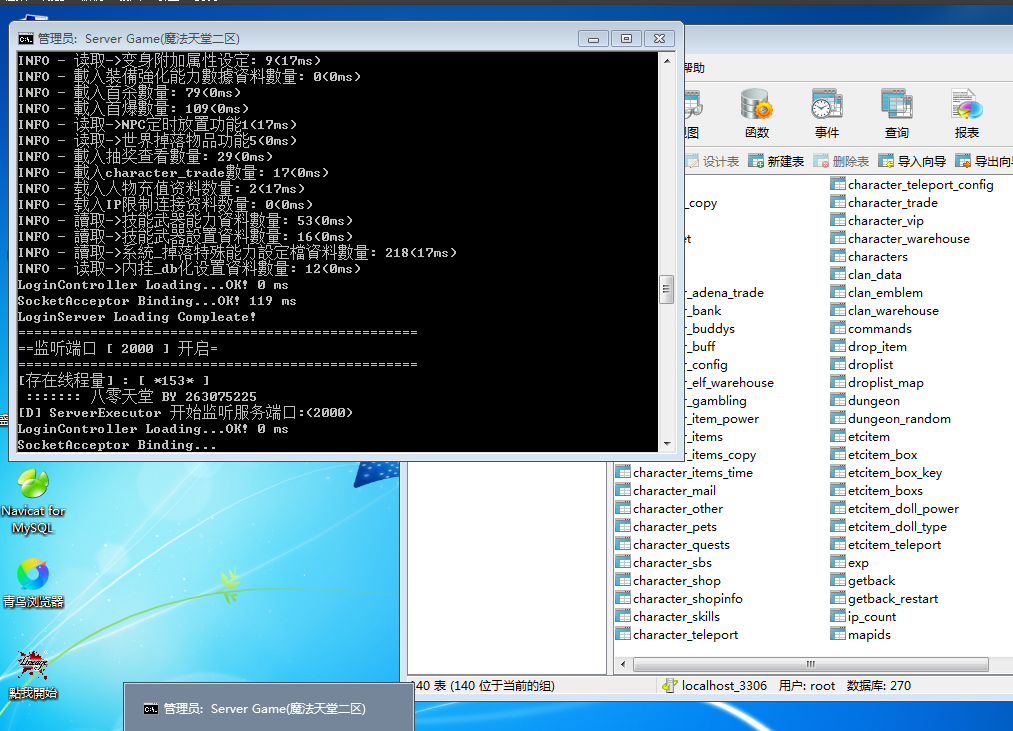This screenshot has width=1013, height=731.
Task: Select the character_teleport_config table
Action: 912,185
